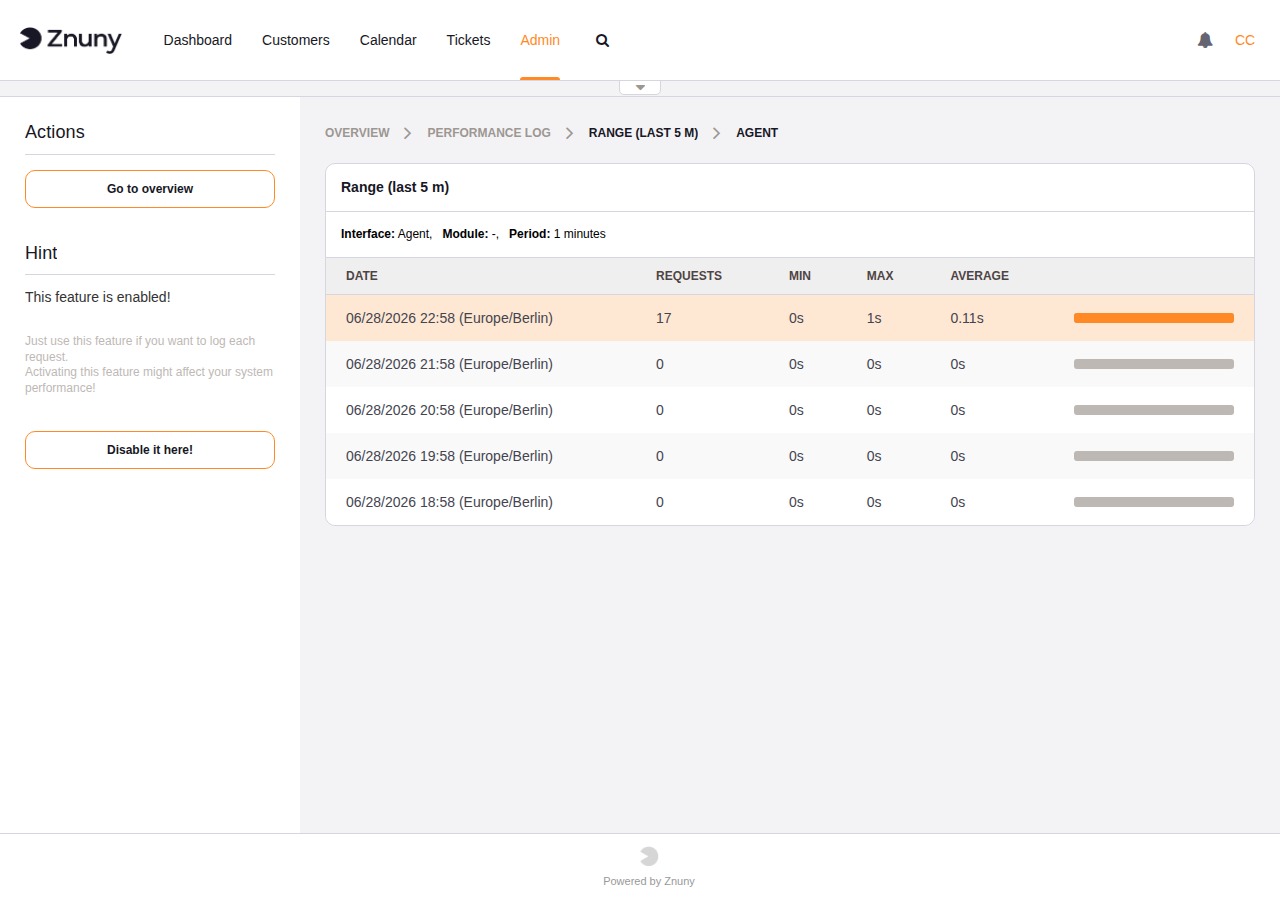Click the Go to overview button

click(x=150, y=189)
